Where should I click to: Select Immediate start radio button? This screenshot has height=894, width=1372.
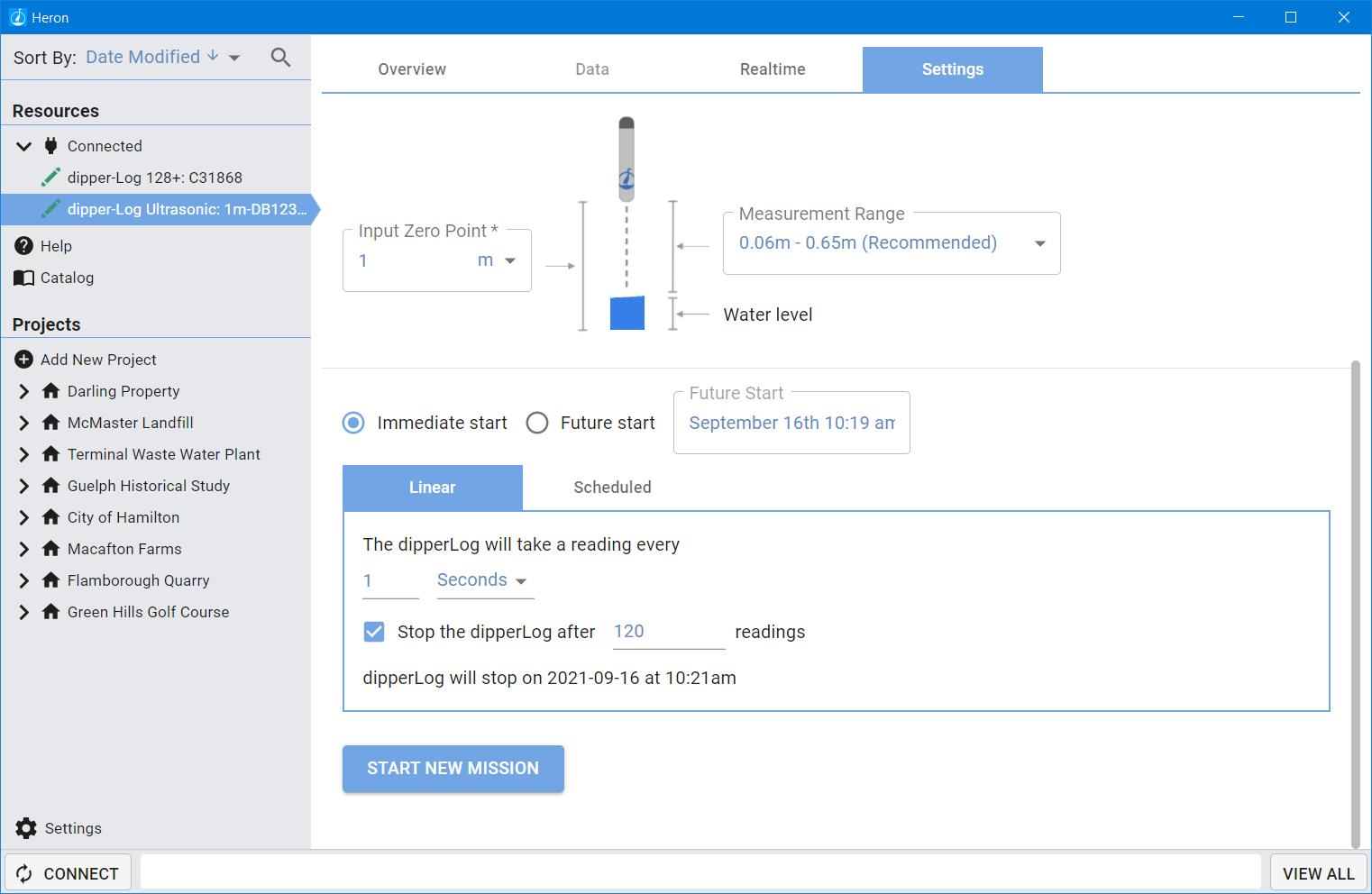353,423
